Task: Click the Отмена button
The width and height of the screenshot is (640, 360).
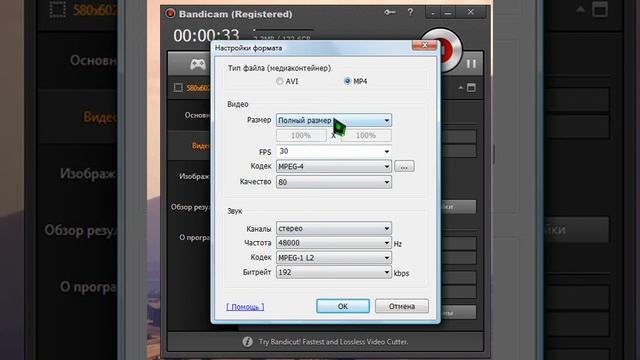Action: point(402,306)
